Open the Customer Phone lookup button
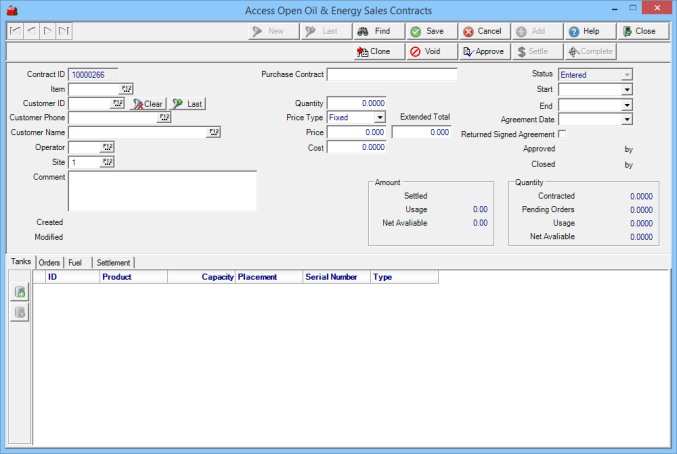Screen dimensions: 677x454 [164, 118]
